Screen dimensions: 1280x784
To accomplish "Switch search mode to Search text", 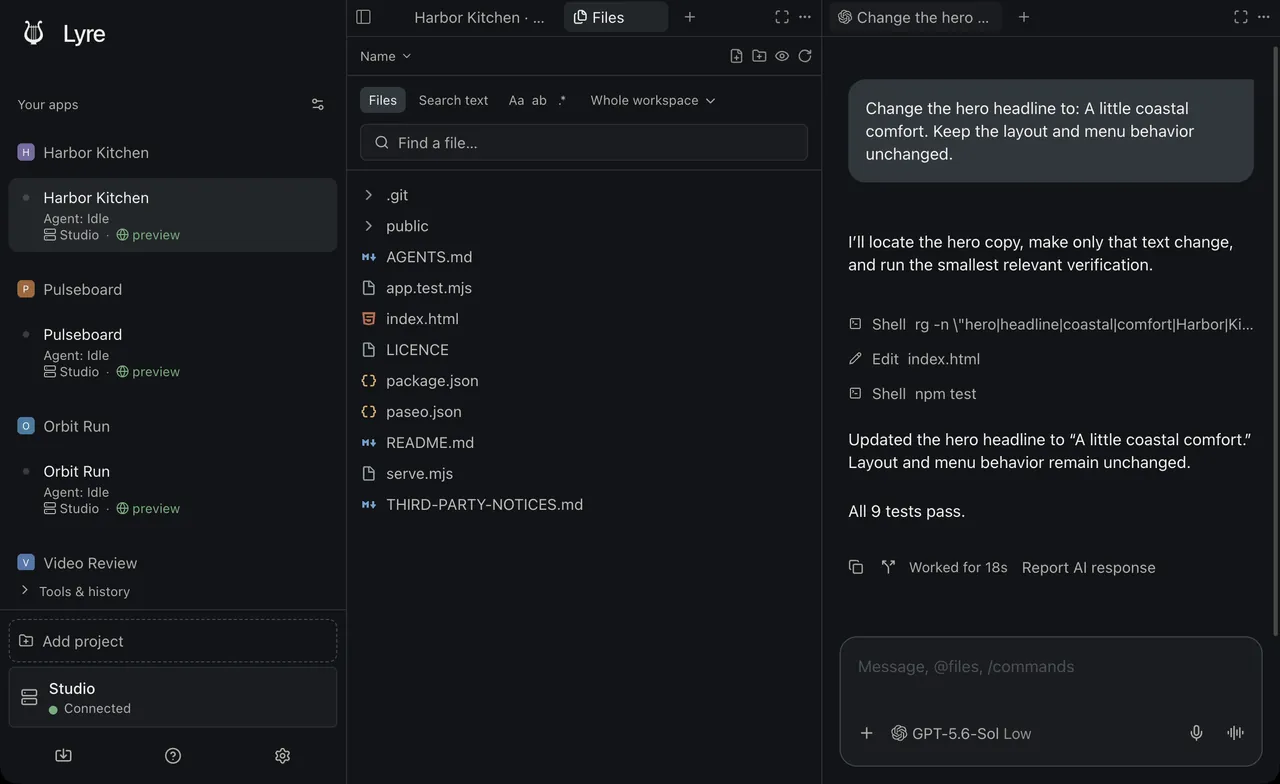I will [453, 100].
